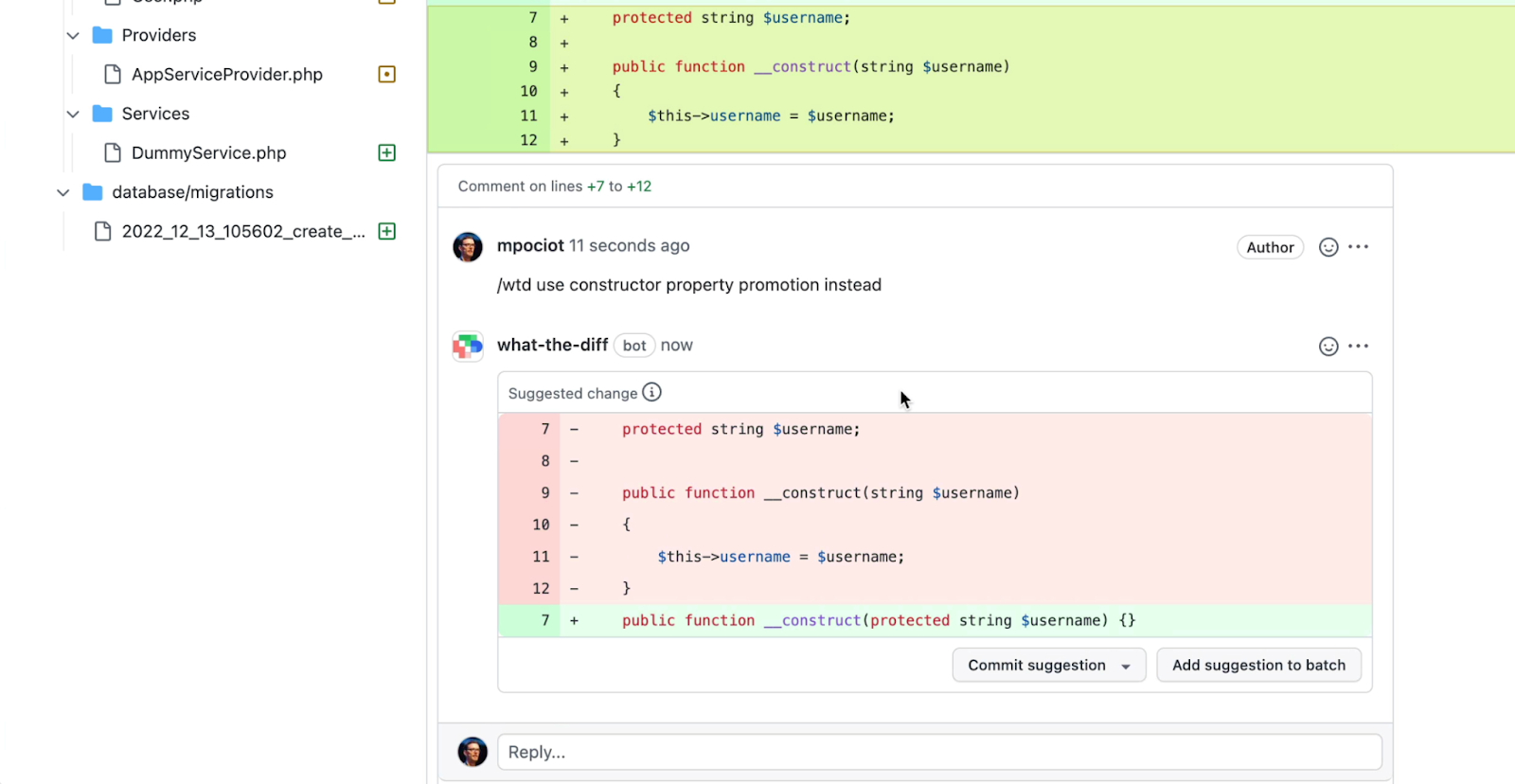
Task: Open the Commit suggestion dropdown
Action: tap(1126, 666)
